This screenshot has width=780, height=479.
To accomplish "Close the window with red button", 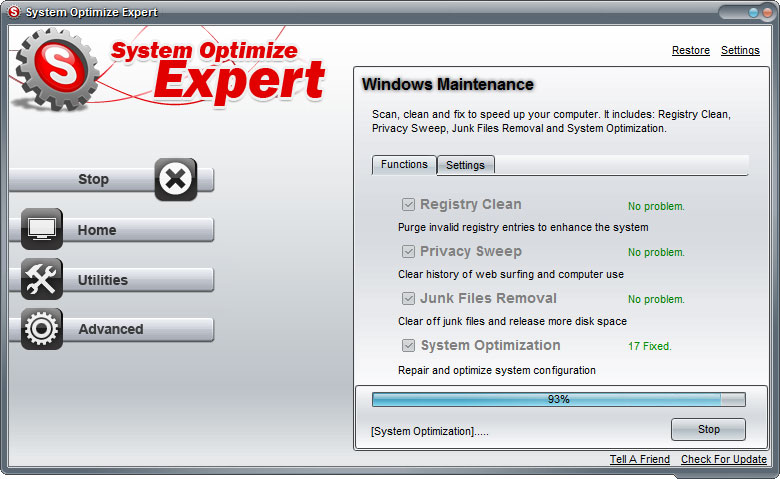I will coord(769,12).
